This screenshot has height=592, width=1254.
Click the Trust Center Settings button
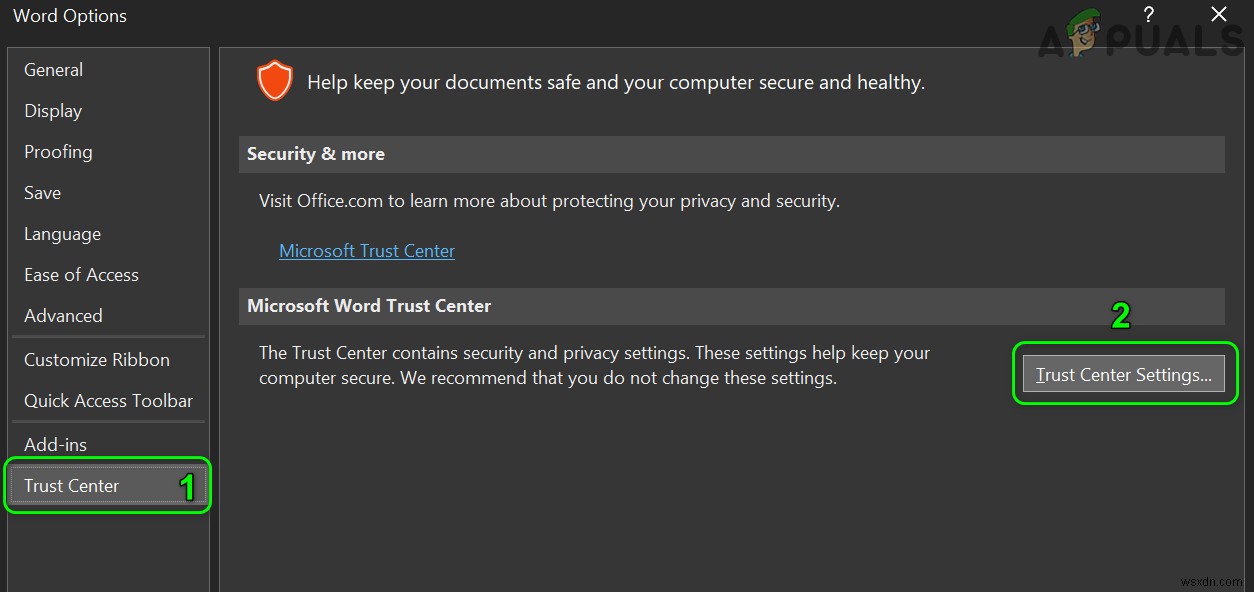pos(1123,375)
